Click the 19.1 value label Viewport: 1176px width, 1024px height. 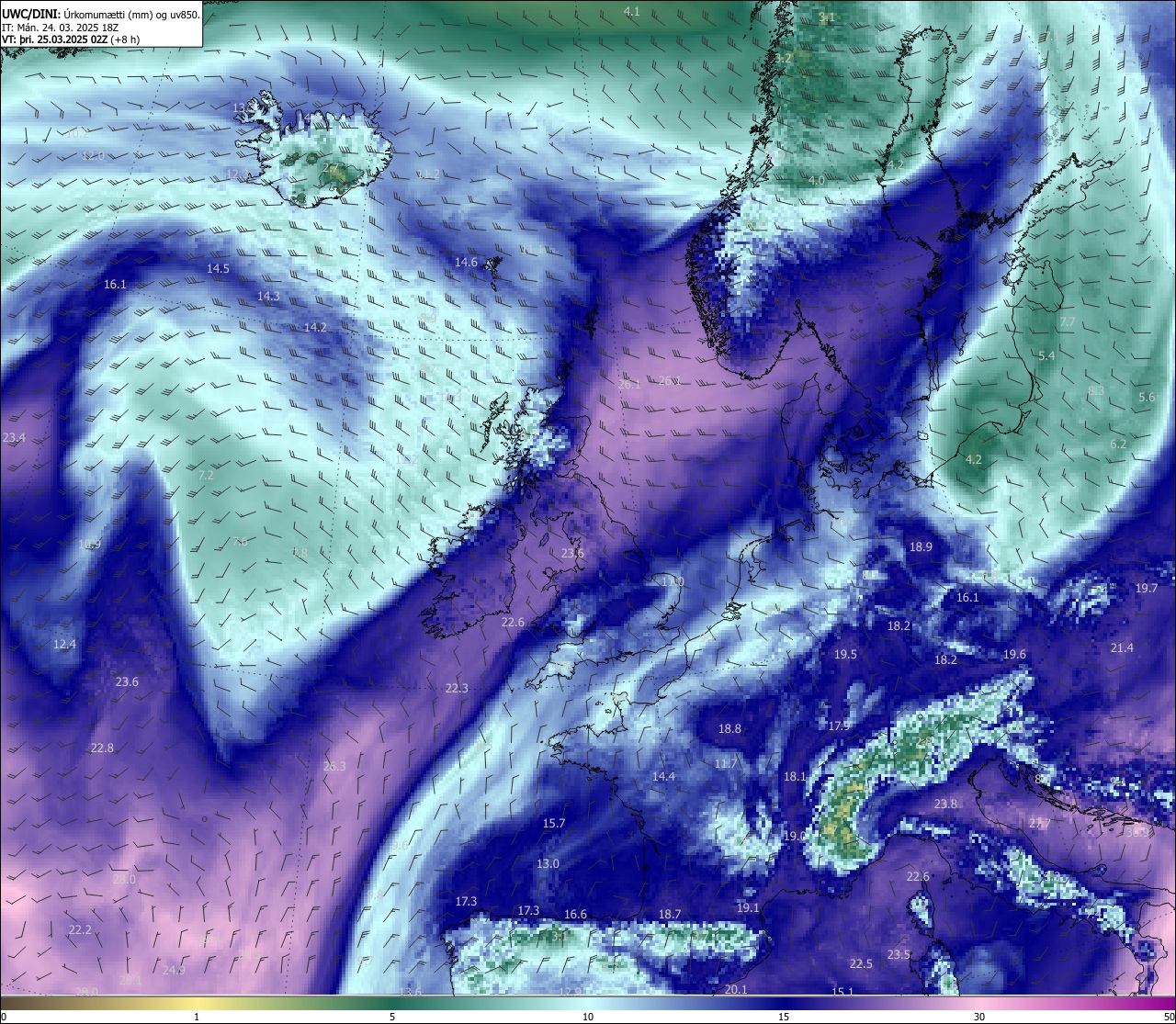point(748,908)
